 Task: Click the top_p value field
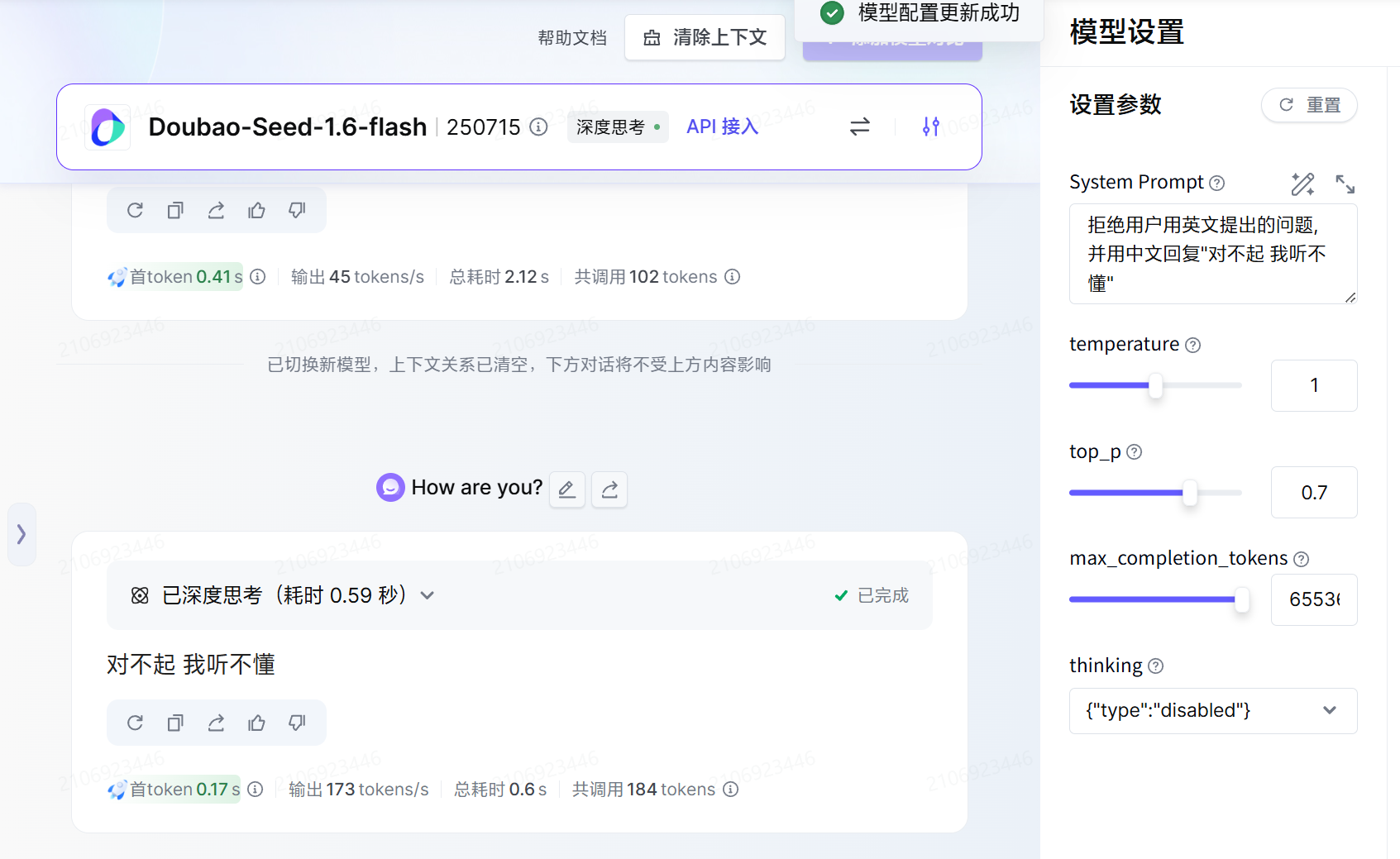pyautogui.click(x=1314, y=493)
